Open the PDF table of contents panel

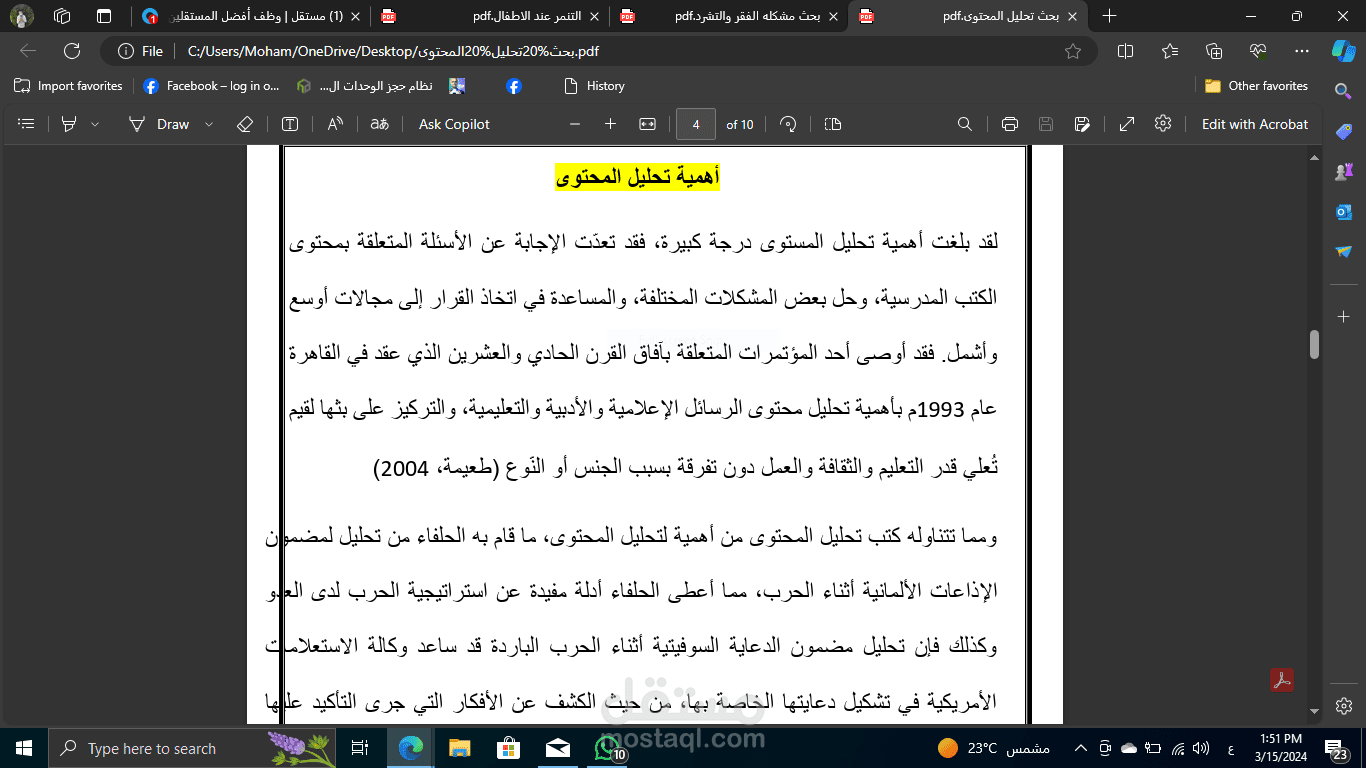coord(27,124)
